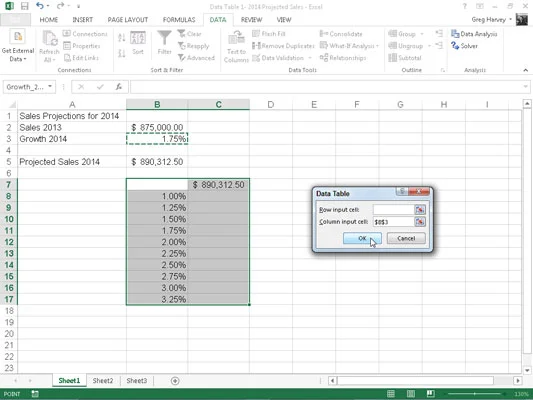This screenshot has width=533, height=400.
Task: Switch to Page Layout view in status bar
Action: point(411,394)
